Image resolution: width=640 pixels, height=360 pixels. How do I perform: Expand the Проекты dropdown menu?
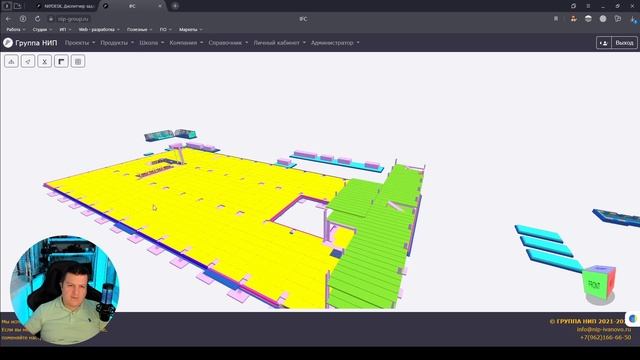pos(80,43)
